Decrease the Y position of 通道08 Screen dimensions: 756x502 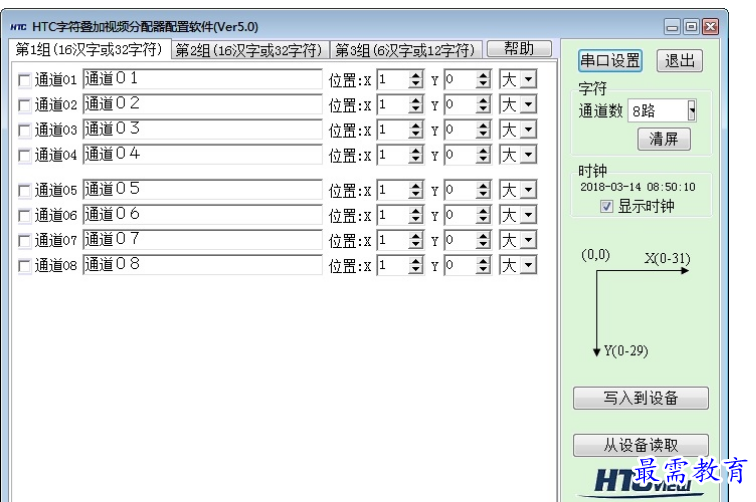pyautogui.click(x=483, y=270)
